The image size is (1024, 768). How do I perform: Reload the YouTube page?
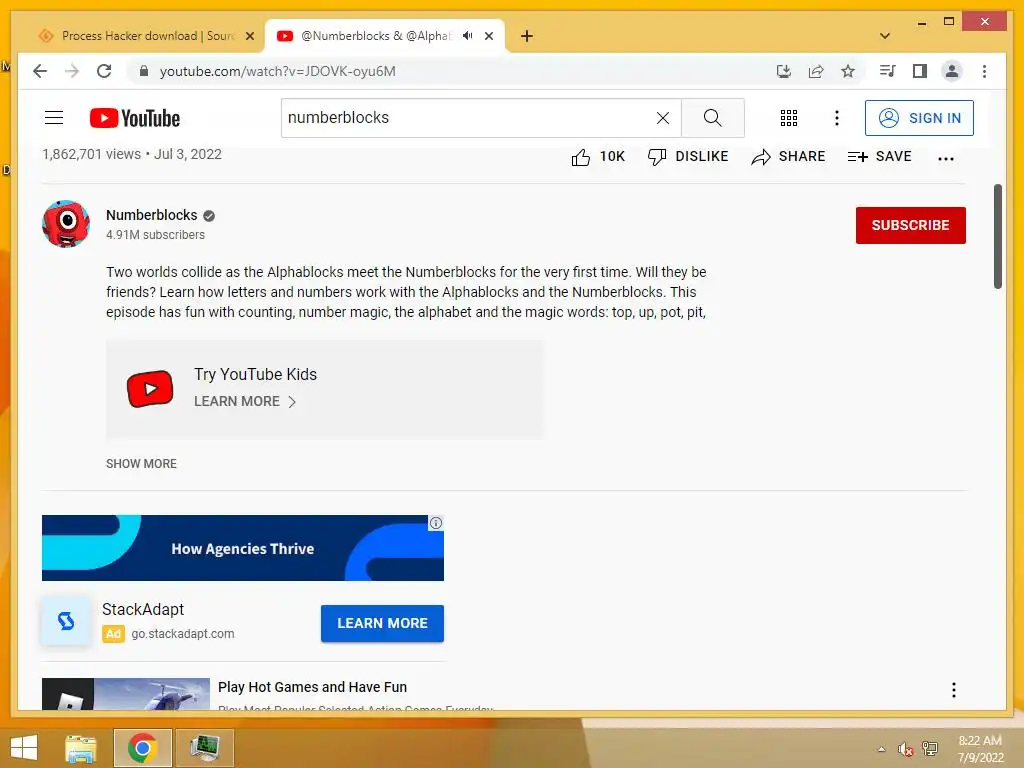(x=104, y=71)
